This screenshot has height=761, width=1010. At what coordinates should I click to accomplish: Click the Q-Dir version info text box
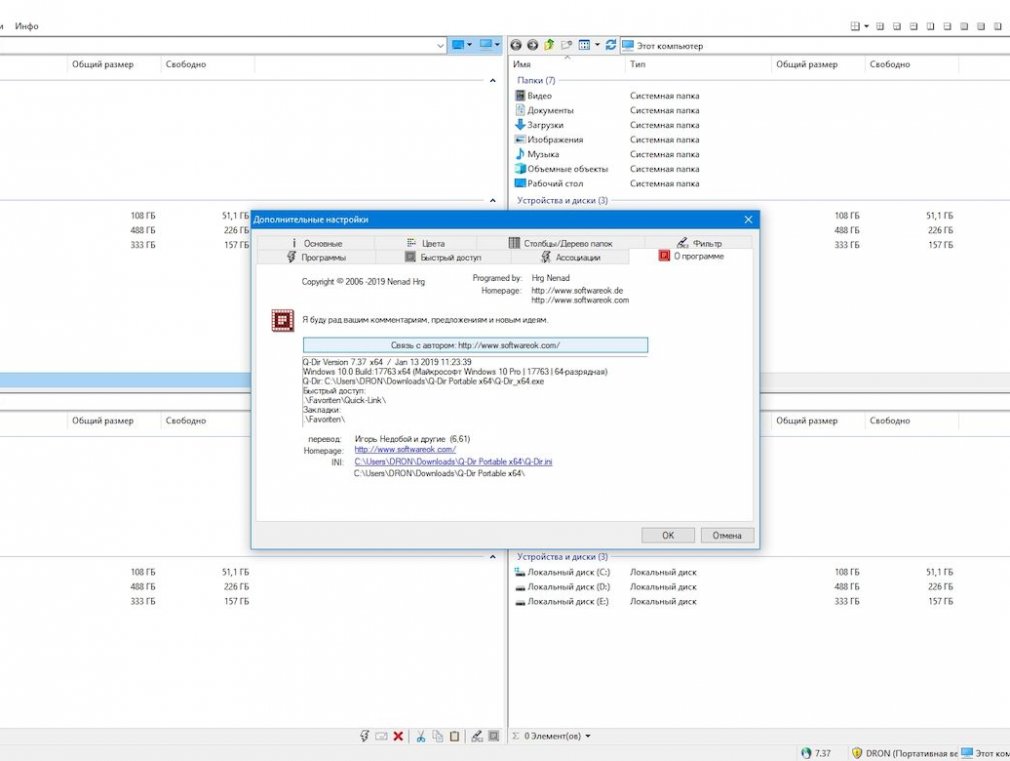point(475,391)
